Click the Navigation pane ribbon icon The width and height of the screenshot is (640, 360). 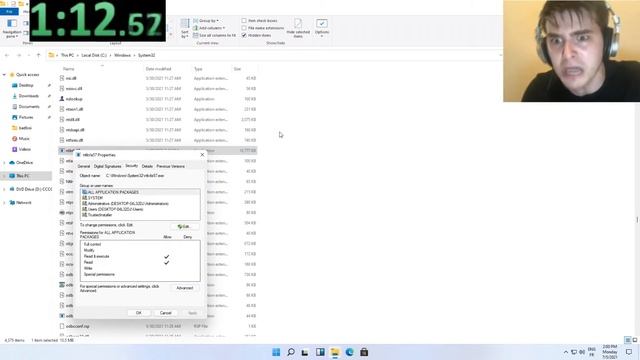12,28
